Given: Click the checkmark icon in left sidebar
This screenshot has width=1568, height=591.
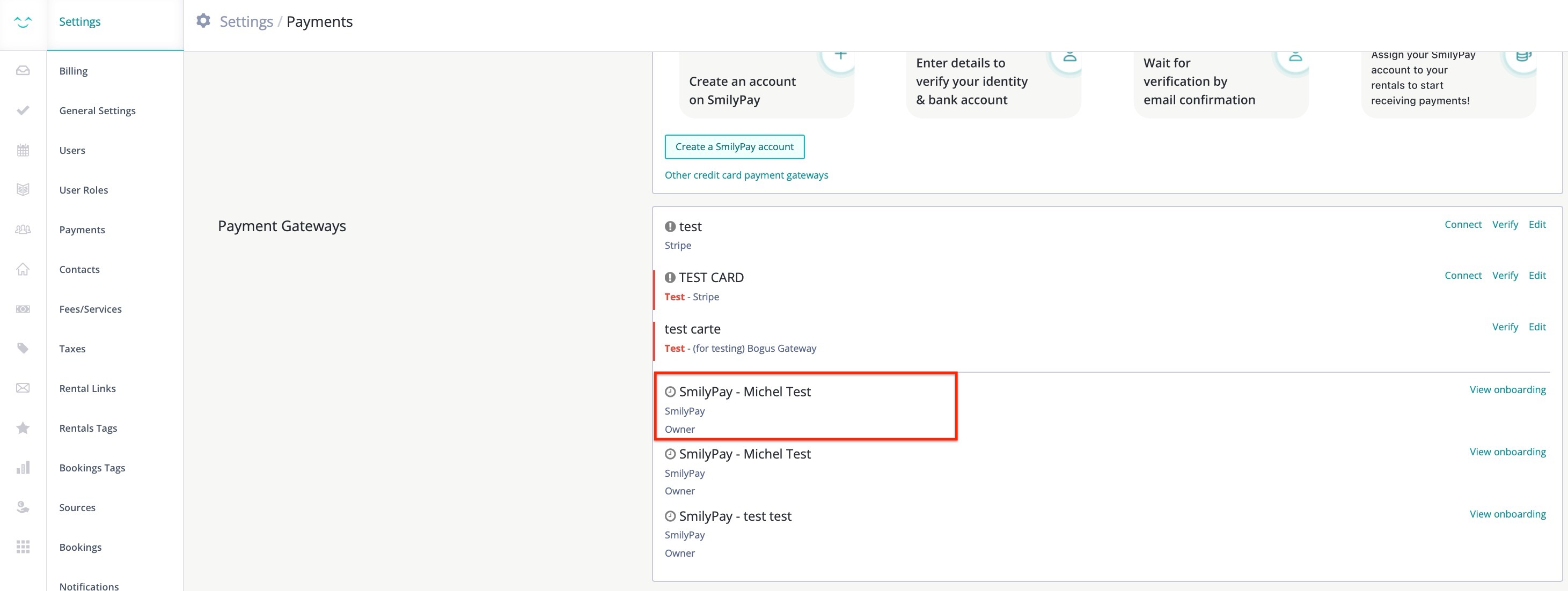Looking at the screenshot, I should (23, 110).
